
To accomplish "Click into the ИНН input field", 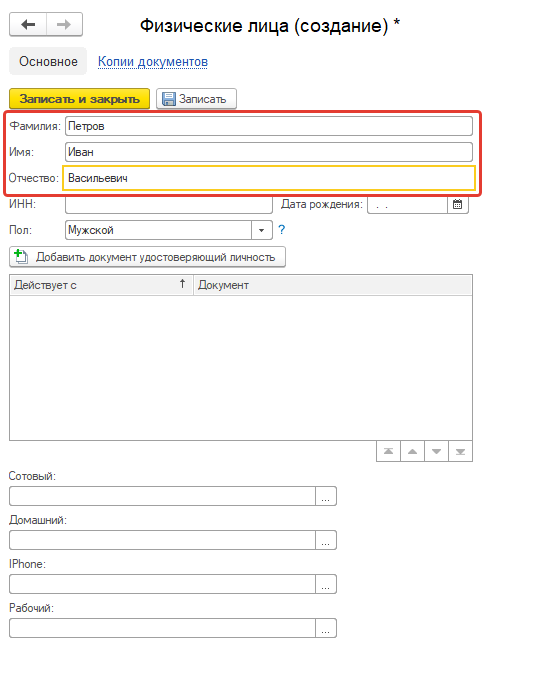I will pyautogui.click(x=169, y=204).
